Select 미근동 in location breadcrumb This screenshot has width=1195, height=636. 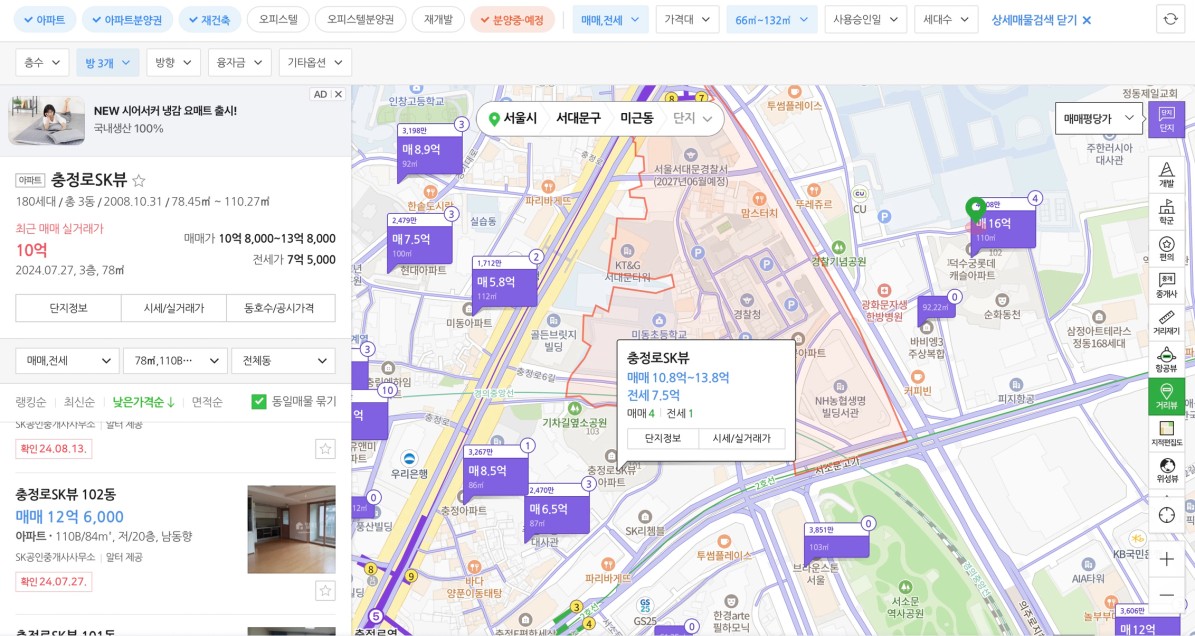tap(636, 118)
